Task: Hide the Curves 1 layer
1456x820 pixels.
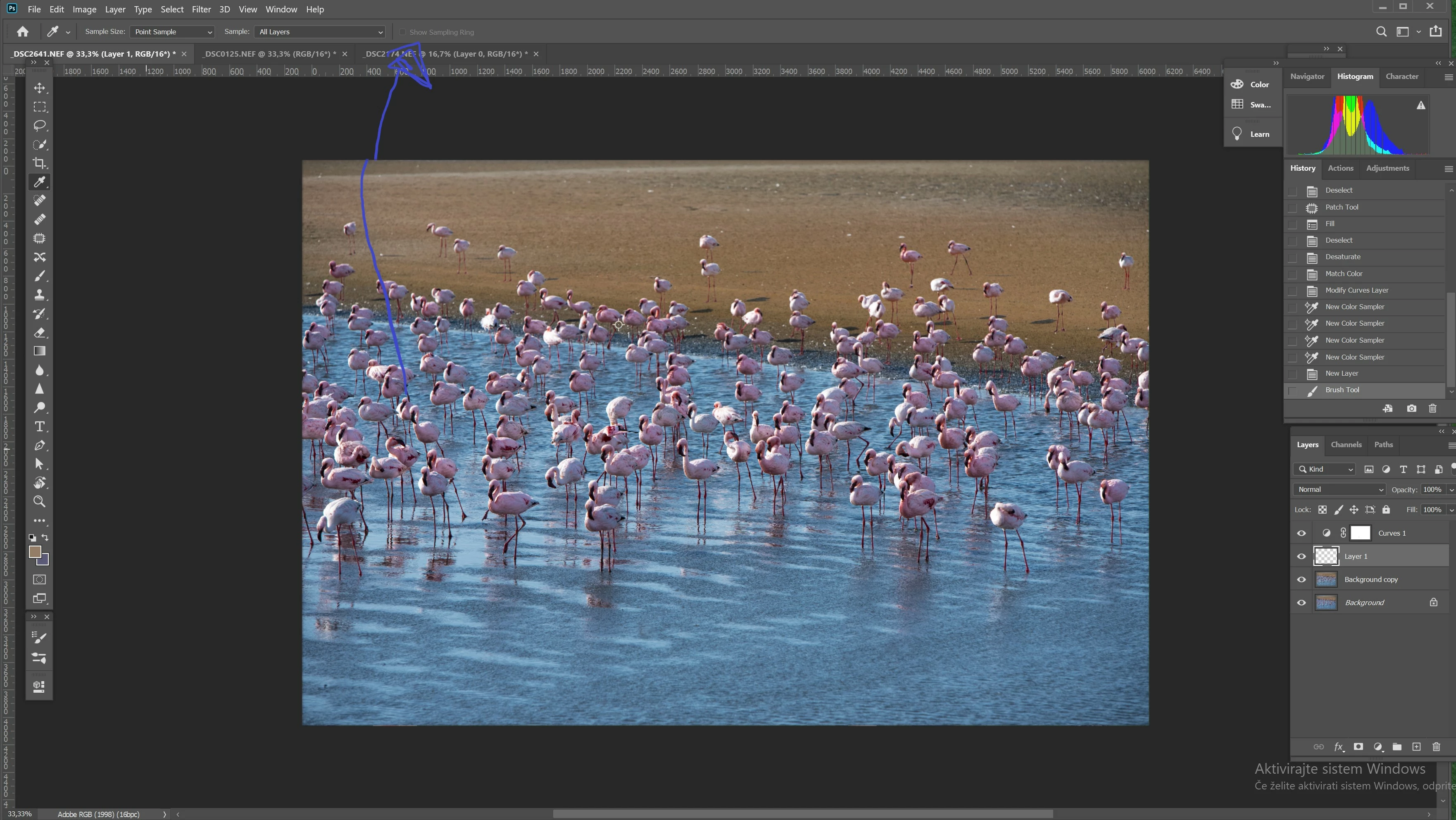Action: 1301,533
